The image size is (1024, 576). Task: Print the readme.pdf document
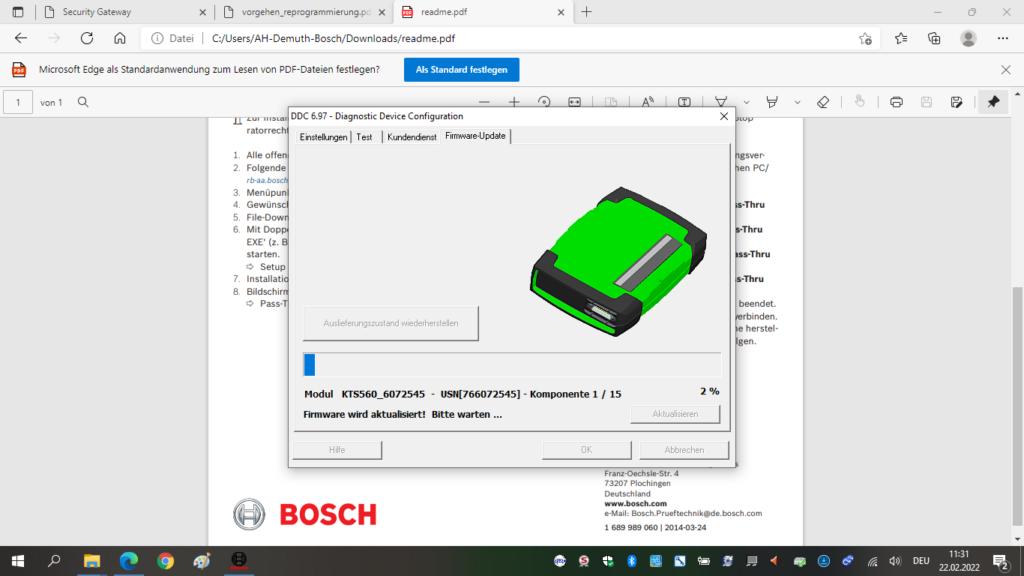(896, 103)
